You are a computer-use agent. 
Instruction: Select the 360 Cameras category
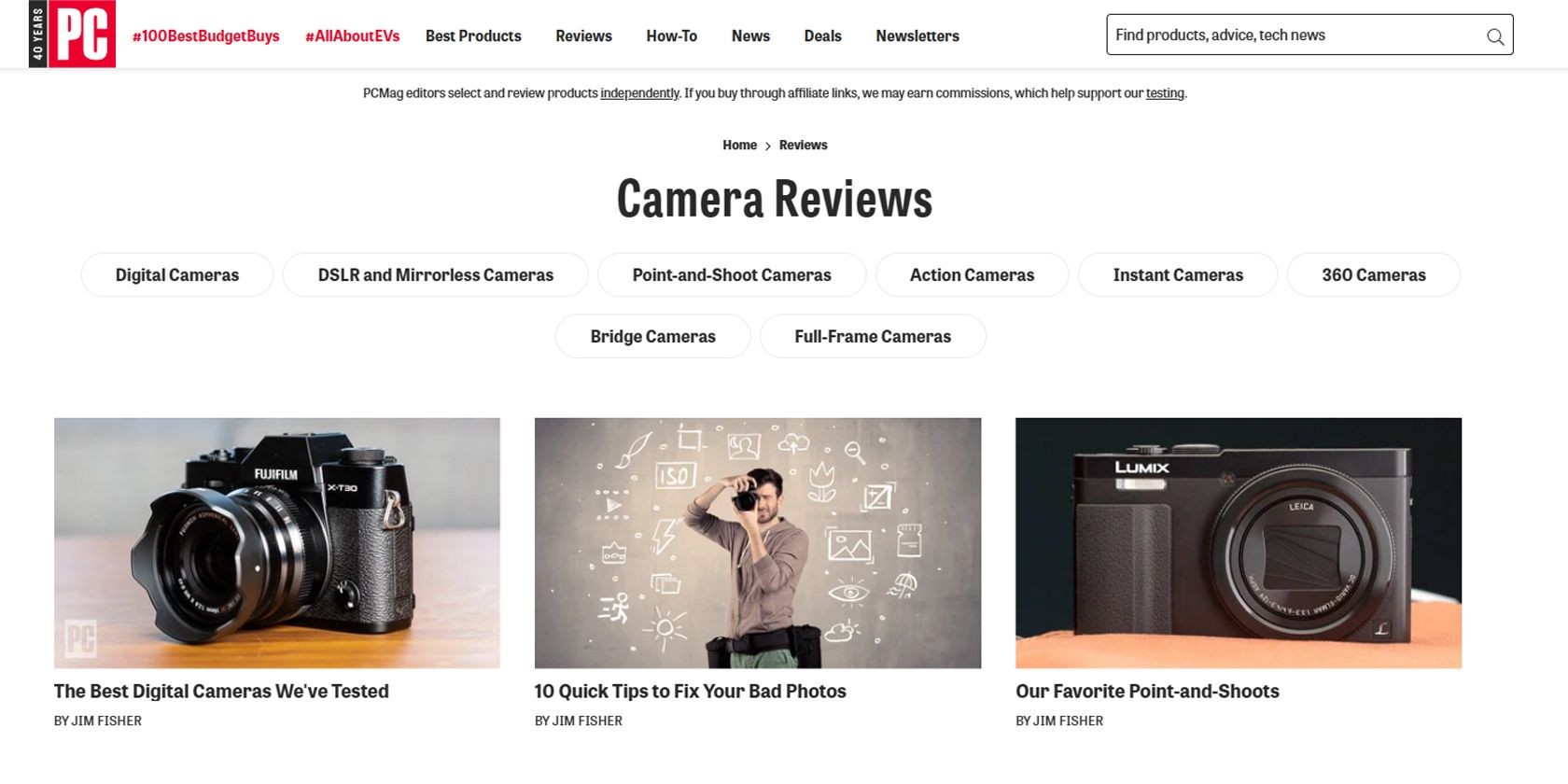coord(1374,274)
